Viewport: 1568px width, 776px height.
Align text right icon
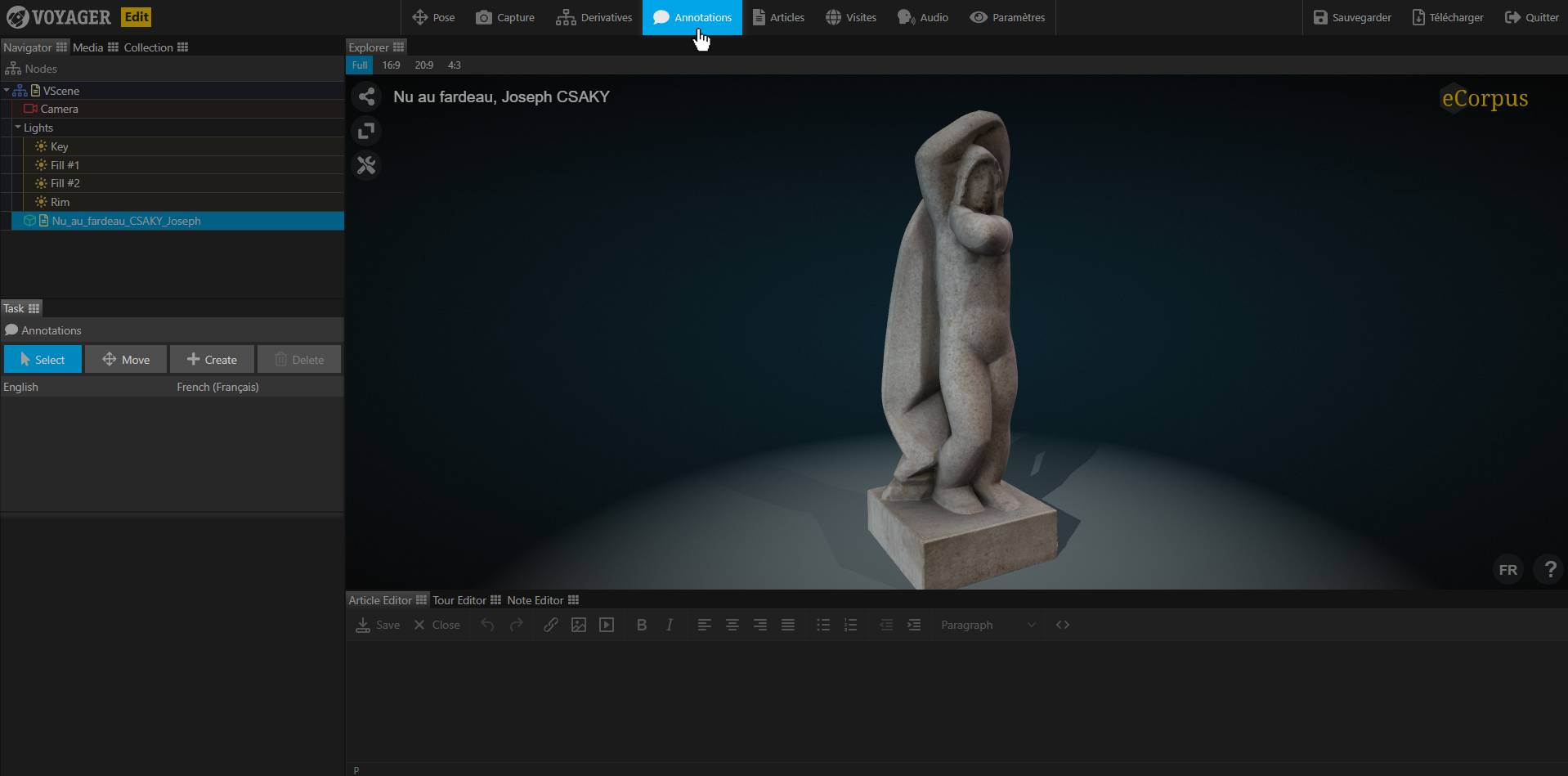760,625
